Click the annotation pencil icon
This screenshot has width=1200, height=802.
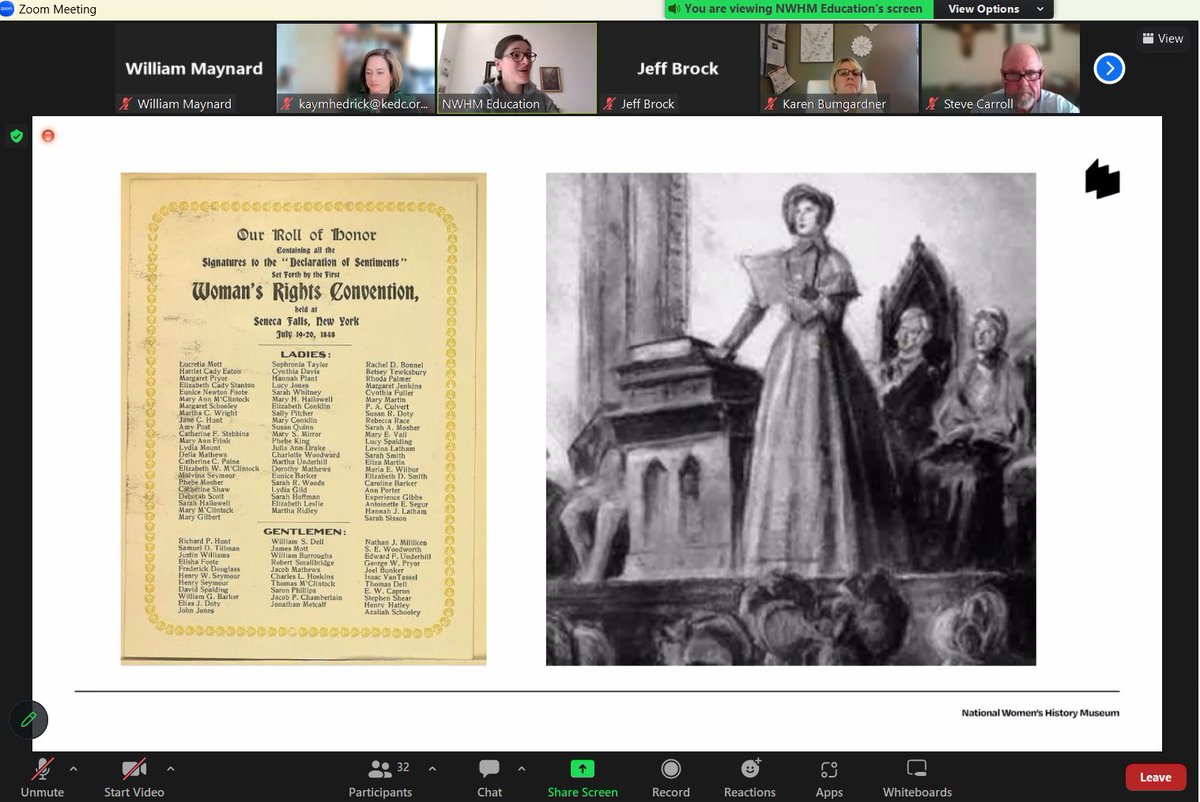(x=28, y=719)
